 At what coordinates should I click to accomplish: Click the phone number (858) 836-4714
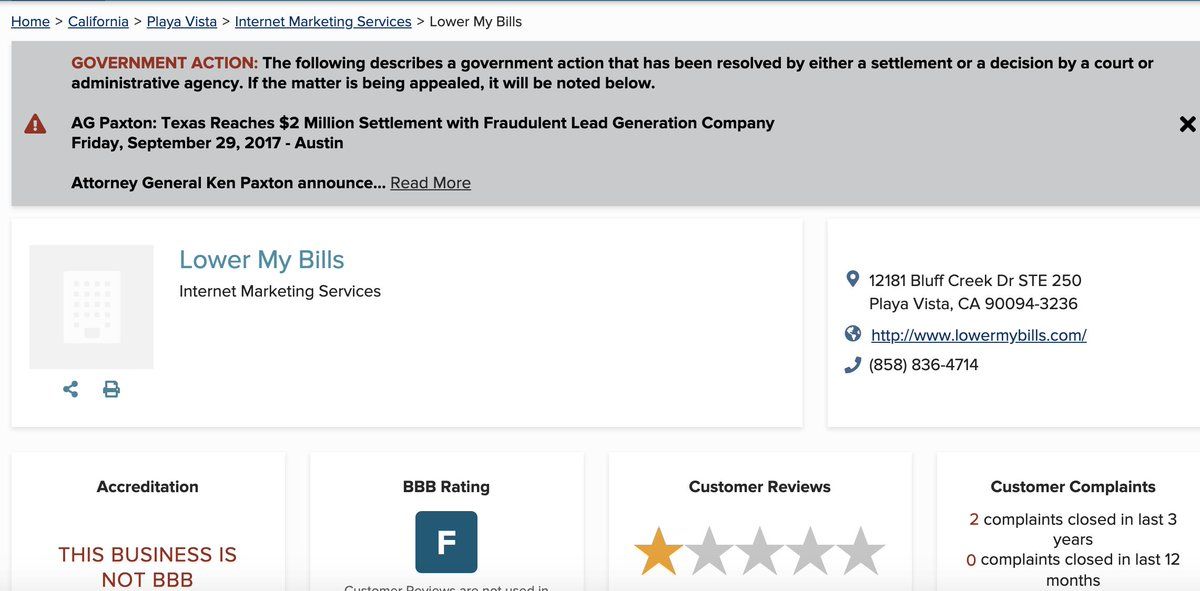click(x=923, y=365)
